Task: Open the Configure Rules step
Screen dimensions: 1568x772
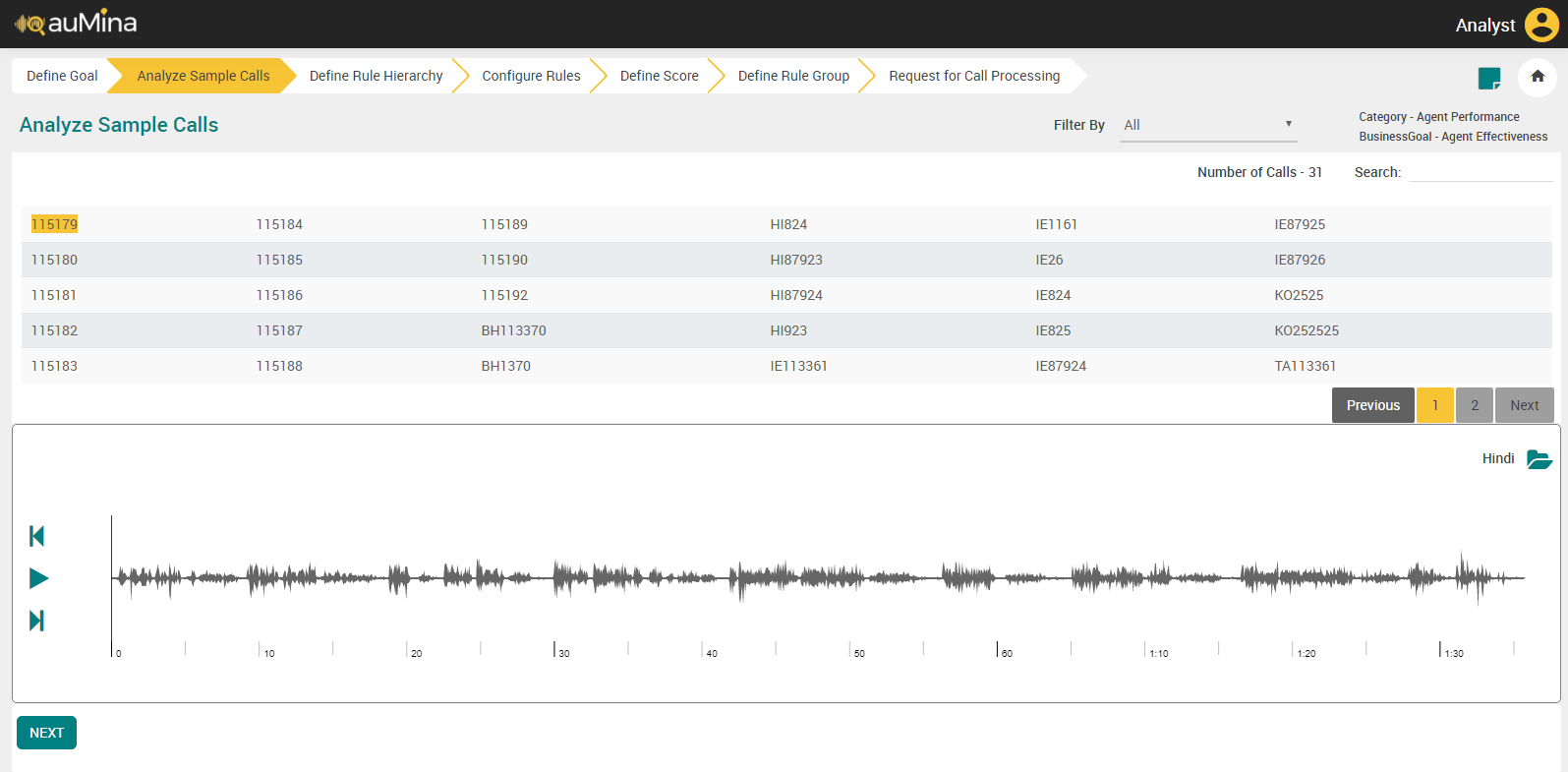Action: [x=531, y=76]
